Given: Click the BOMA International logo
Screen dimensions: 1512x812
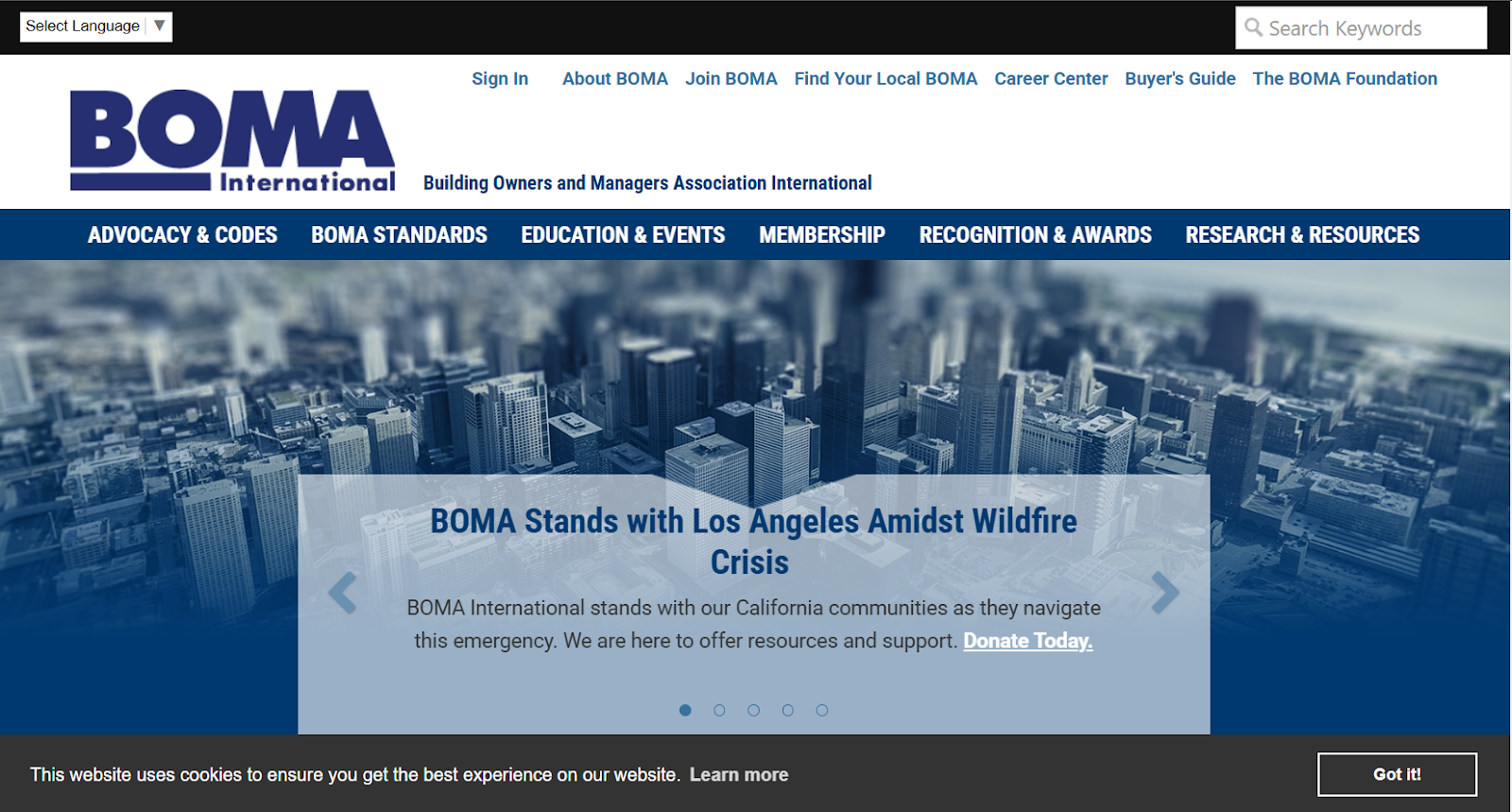Looking at the screenshot, I should [x=232, y=141].
